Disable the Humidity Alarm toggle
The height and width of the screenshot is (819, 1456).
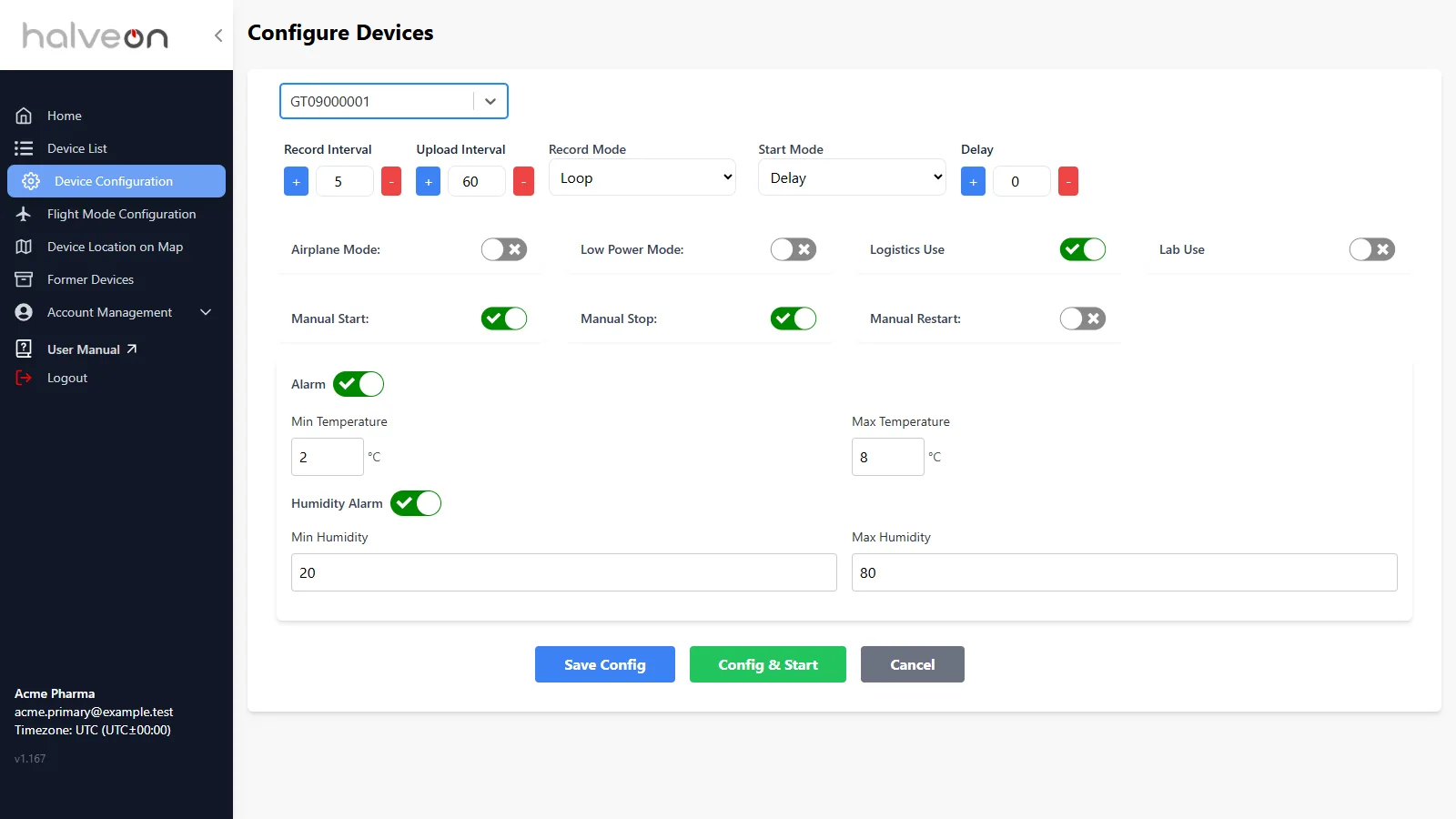[x=416, y=503]
